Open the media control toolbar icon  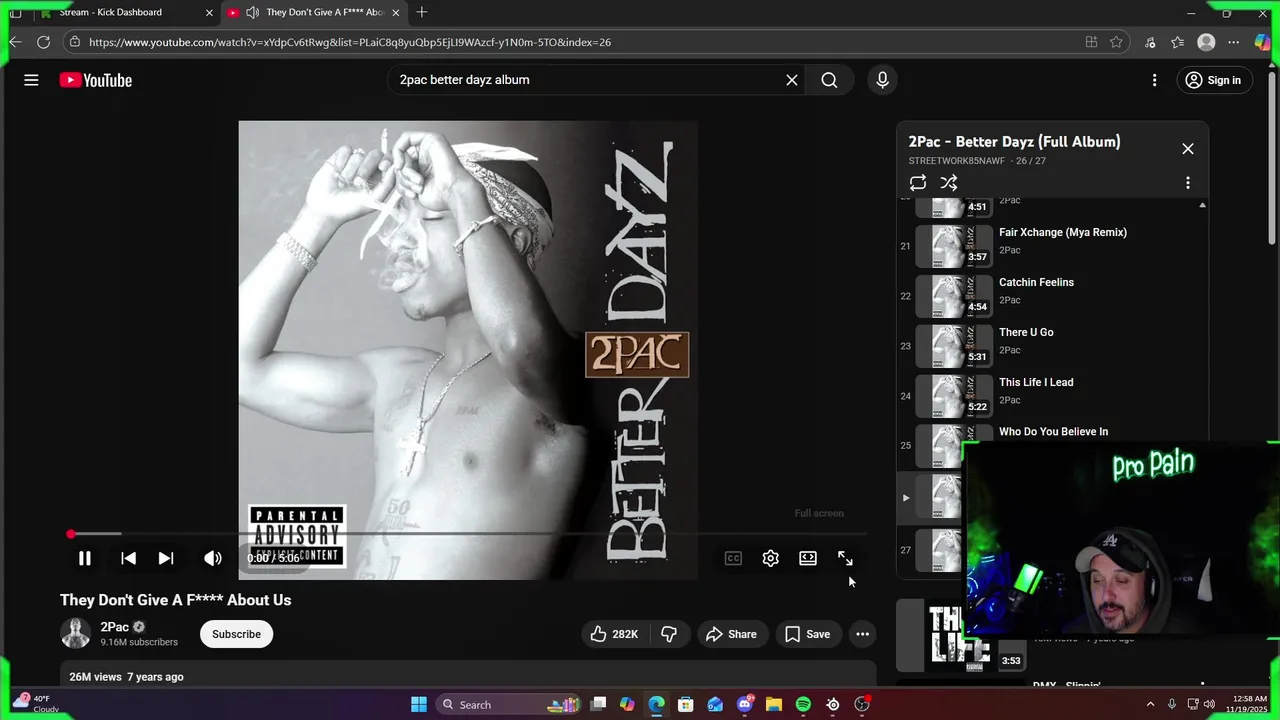coord(1150,42)
